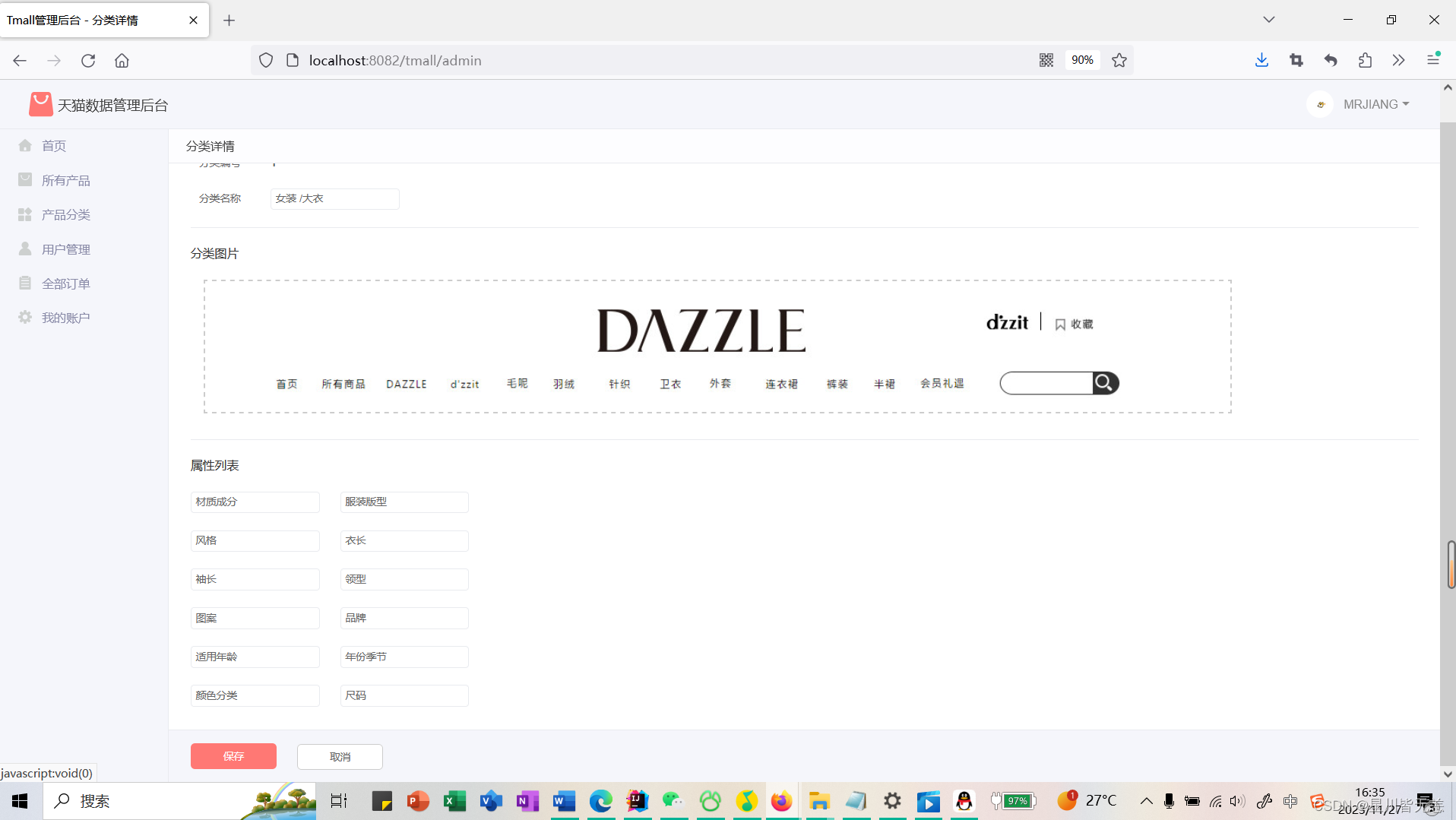Open WeChat from the taskbar
1456x820 pixels.
[x=673, y=801]
